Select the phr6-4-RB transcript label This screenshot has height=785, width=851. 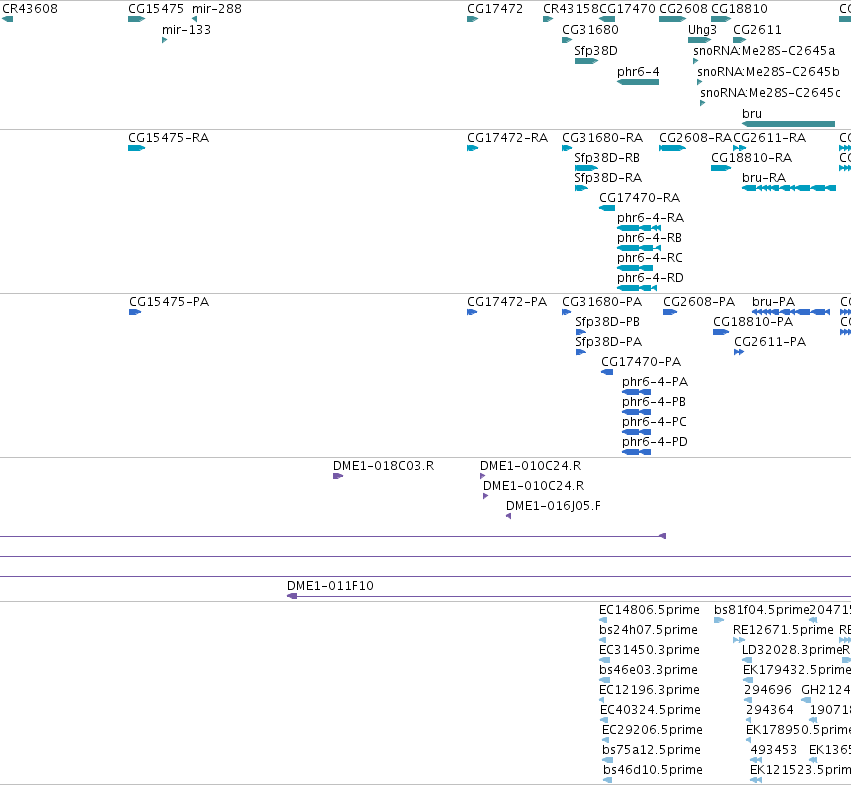pos(649,238)
